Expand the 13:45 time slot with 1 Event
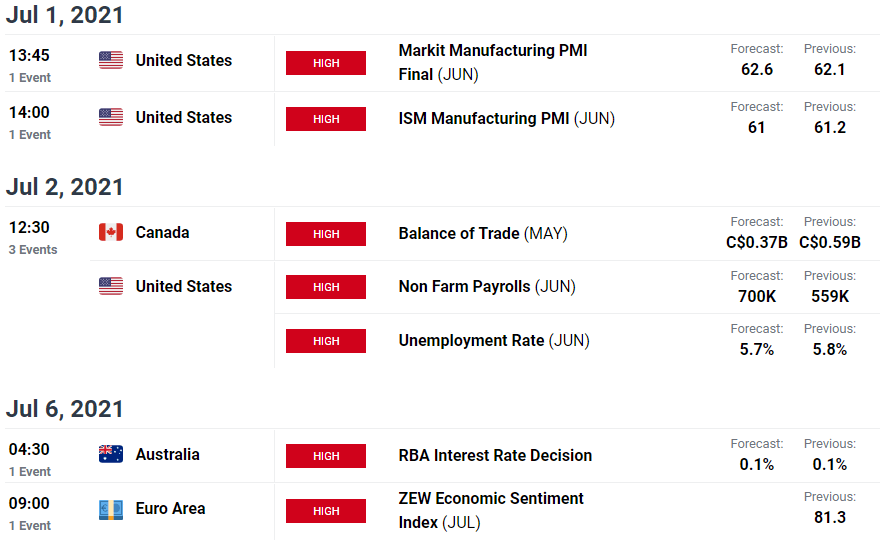 pos(30,66)
